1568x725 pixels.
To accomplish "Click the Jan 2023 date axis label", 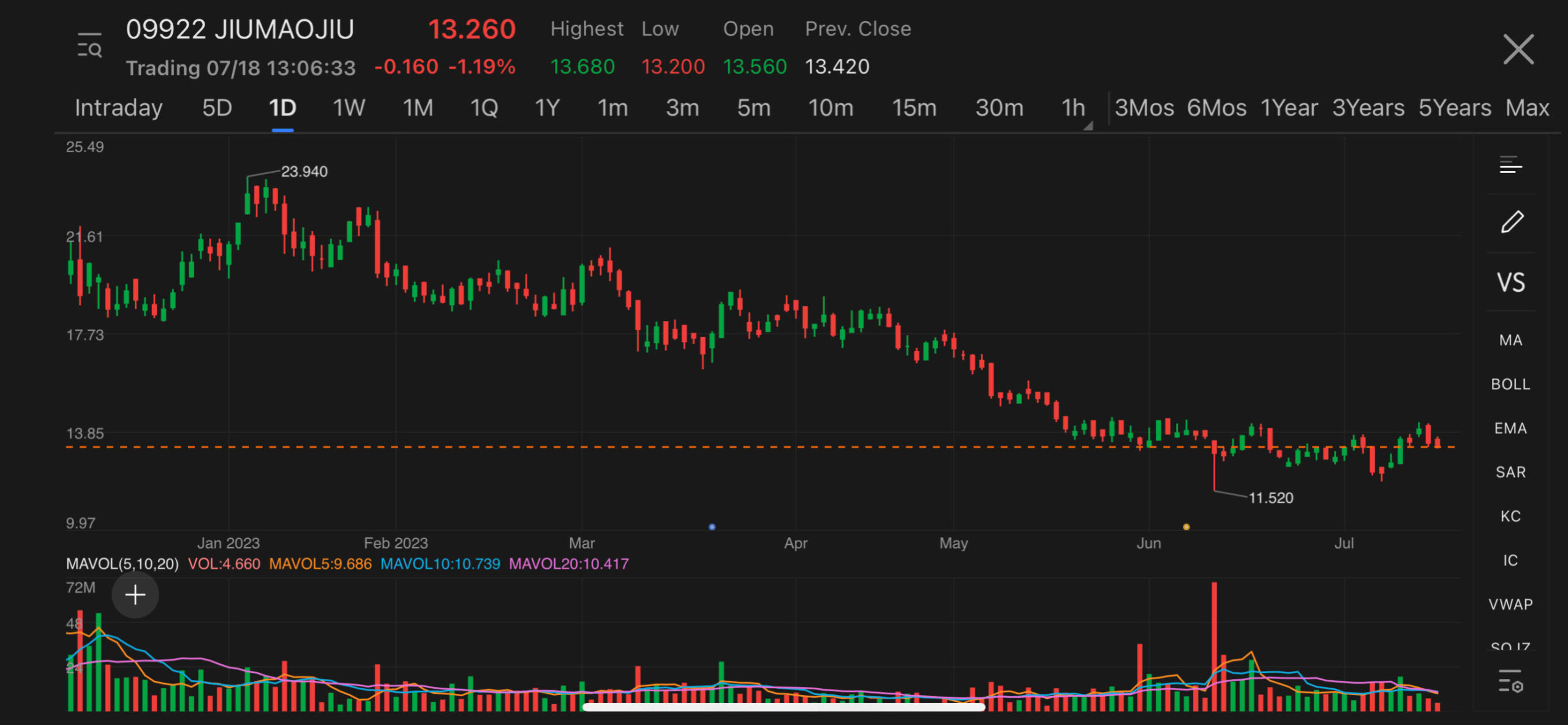I will click(x=228, y=543).
